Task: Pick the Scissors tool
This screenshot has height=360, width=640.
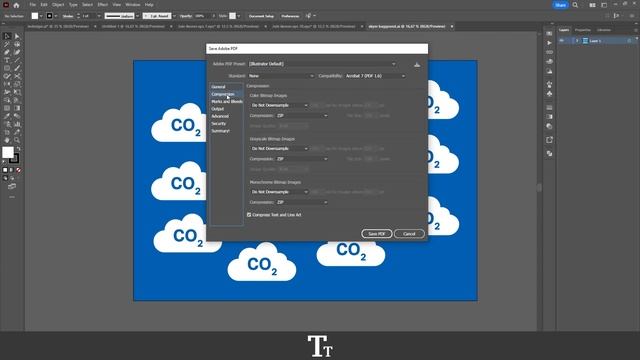Action: click(17, 76)
